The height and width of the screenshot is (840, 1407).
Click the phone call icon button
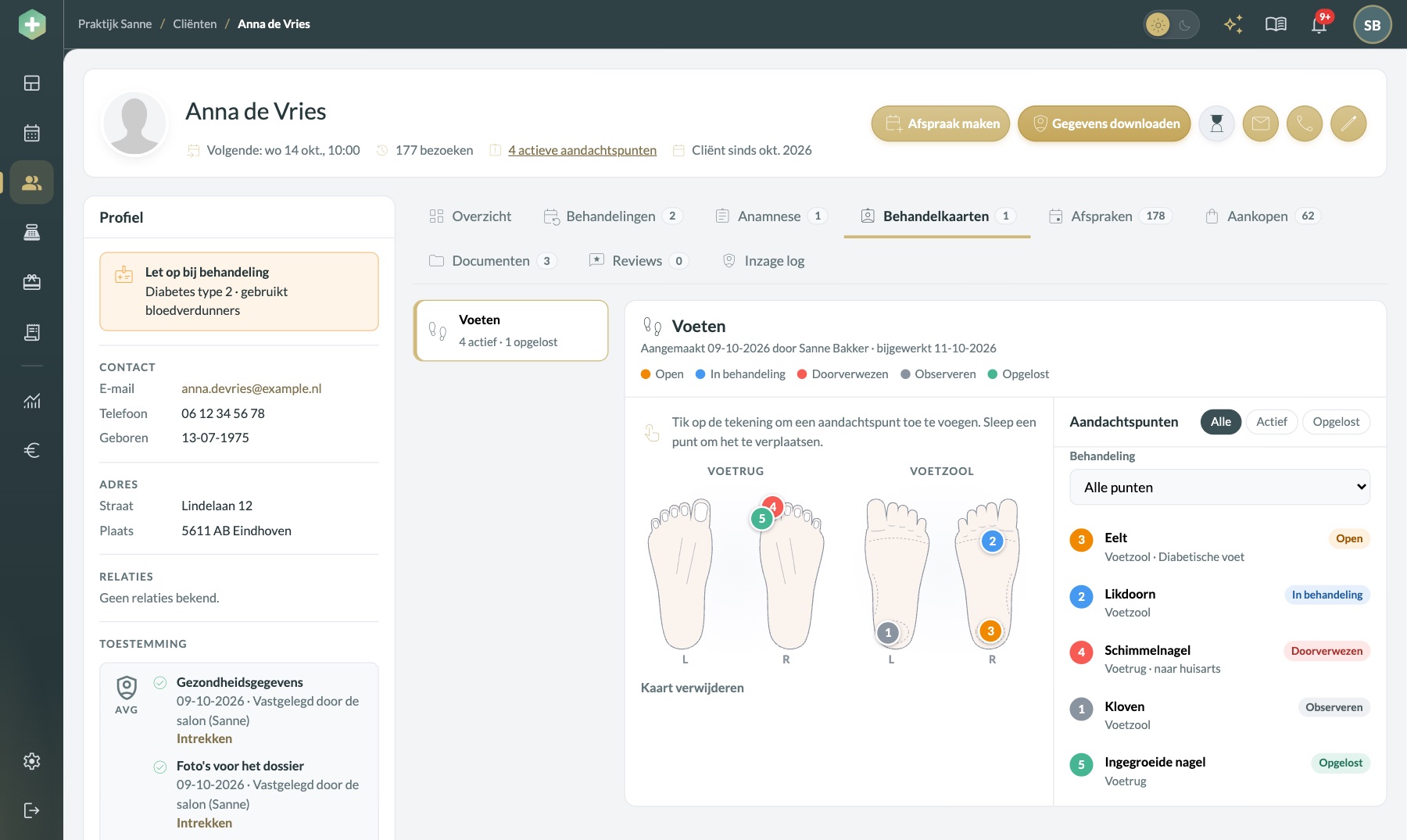[1305, 123]
